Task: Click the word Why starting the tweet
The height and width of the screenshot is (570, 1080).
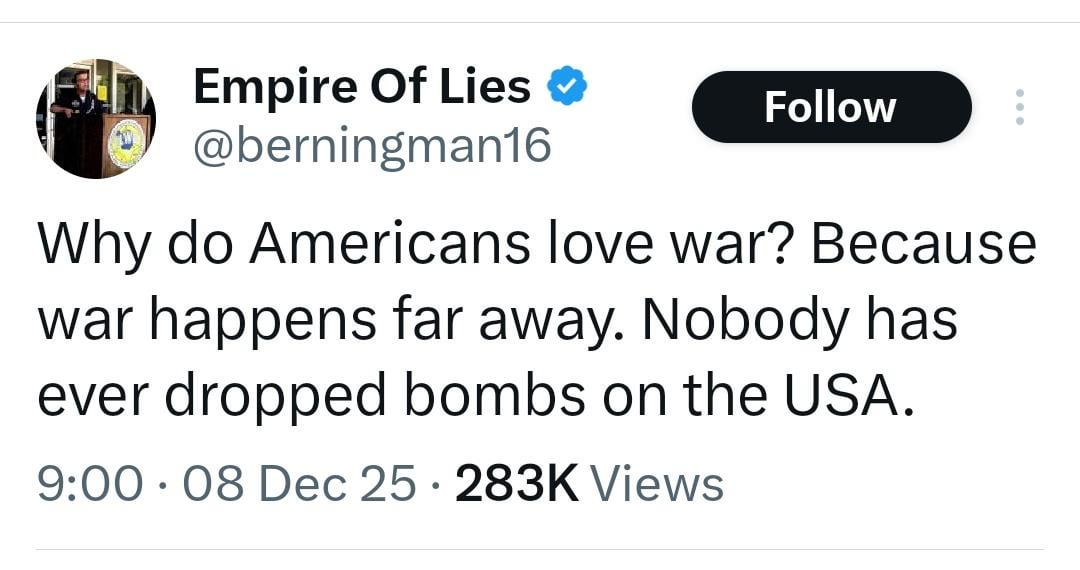Action: [94, 246]
